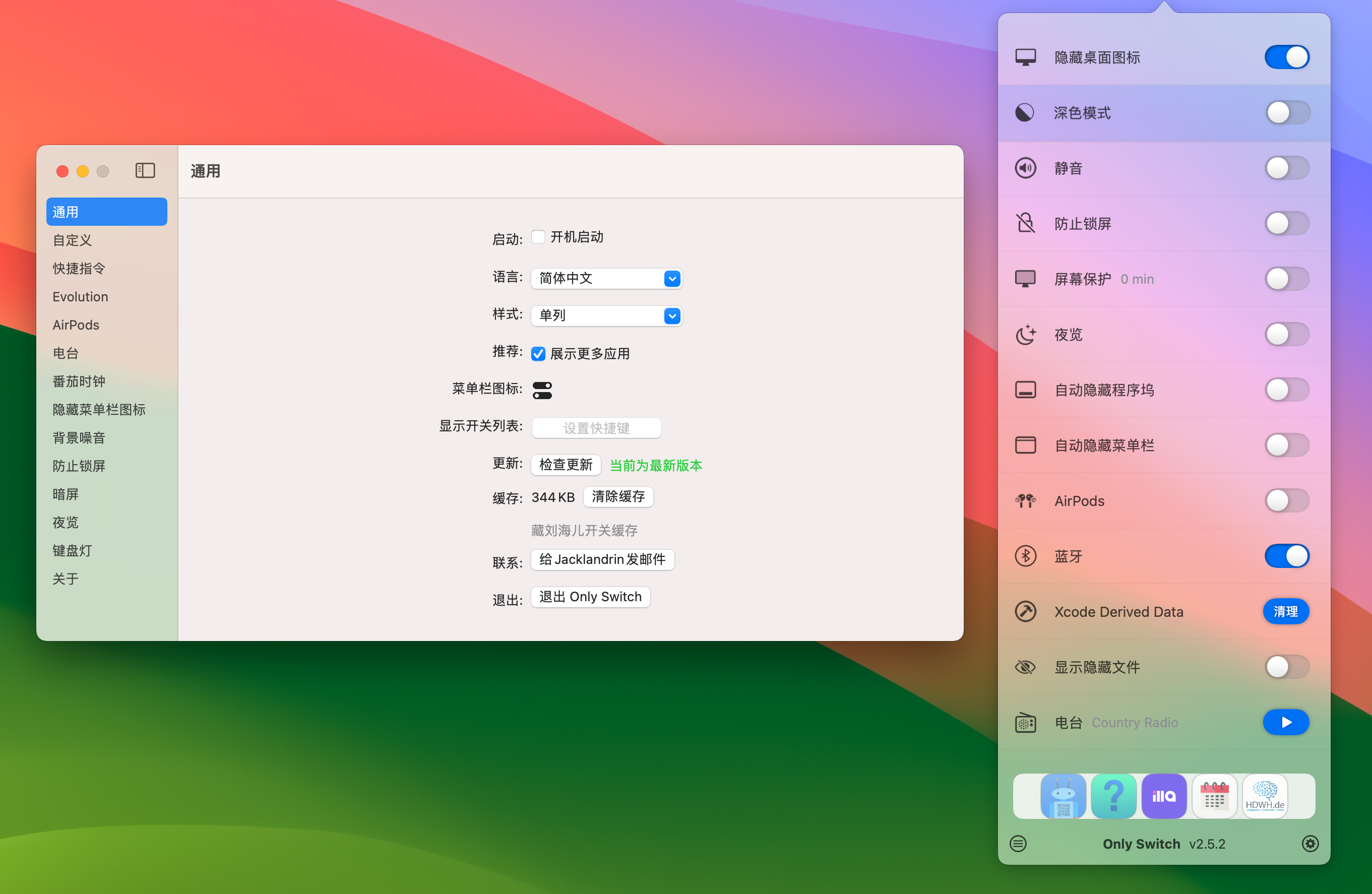Play the Country Radio station
Image resolution: width=1372 pixels, height=894 pixels.
(x=1286, y=722)
